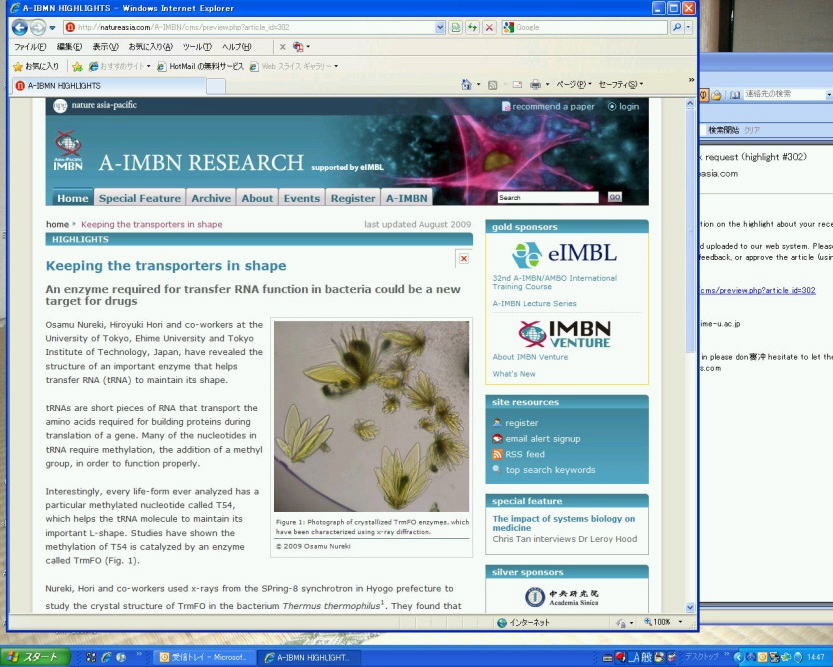Click the Windows スタート button
Image resolution: width=833 pixels, height=667 pixels.
click(35, 657)
